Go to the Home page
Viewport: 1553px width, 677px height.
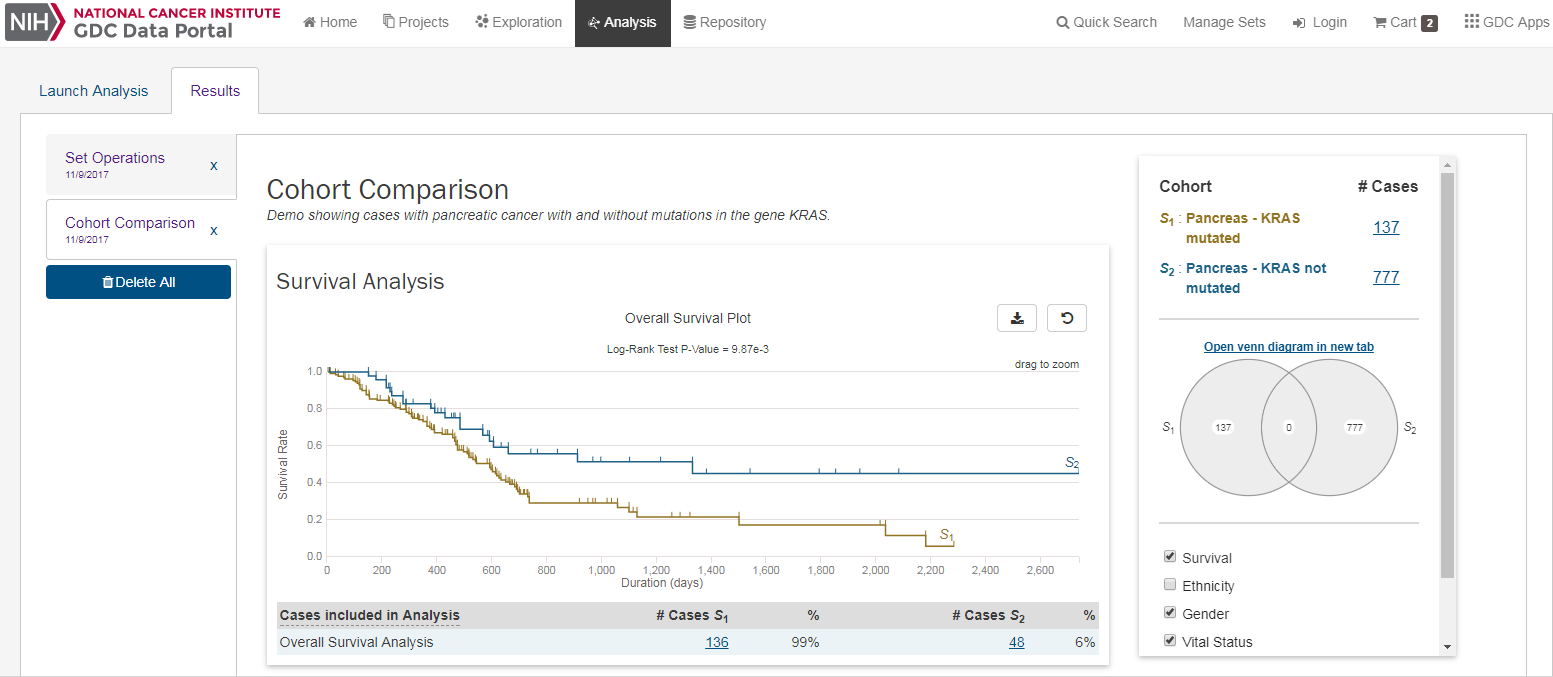[329, 22]
